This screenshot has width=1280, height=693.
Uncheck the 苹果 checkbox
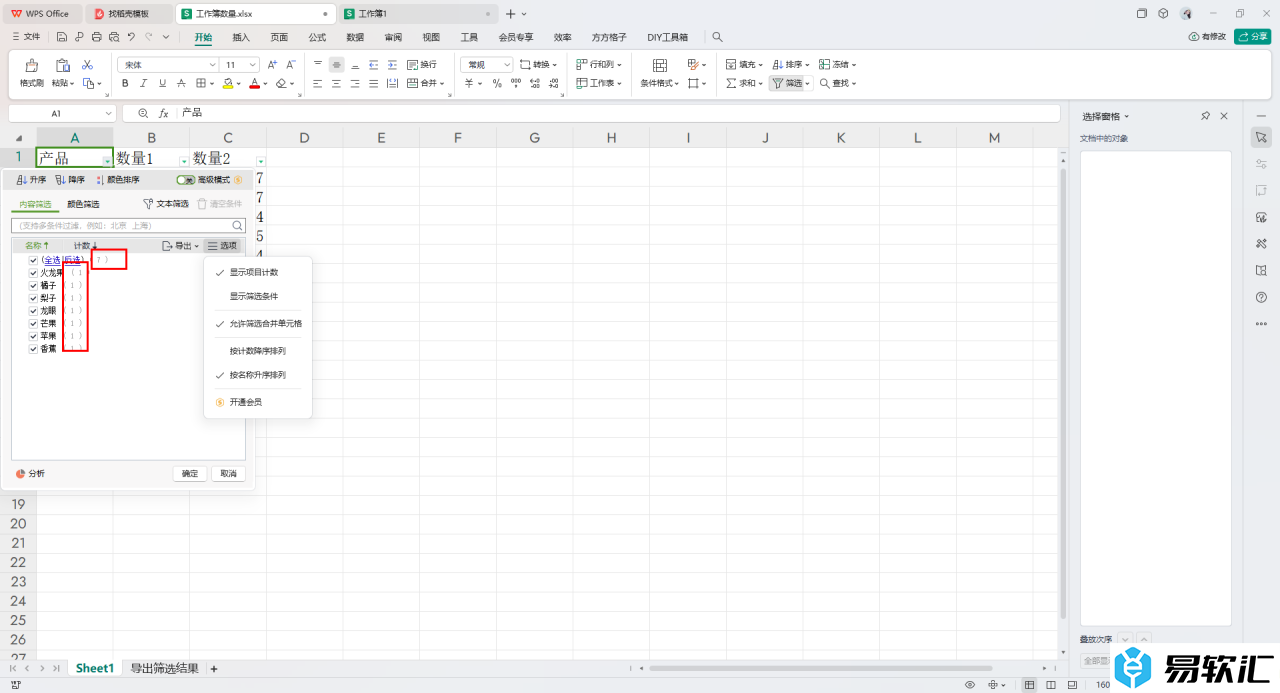click(x=33, y=336)
